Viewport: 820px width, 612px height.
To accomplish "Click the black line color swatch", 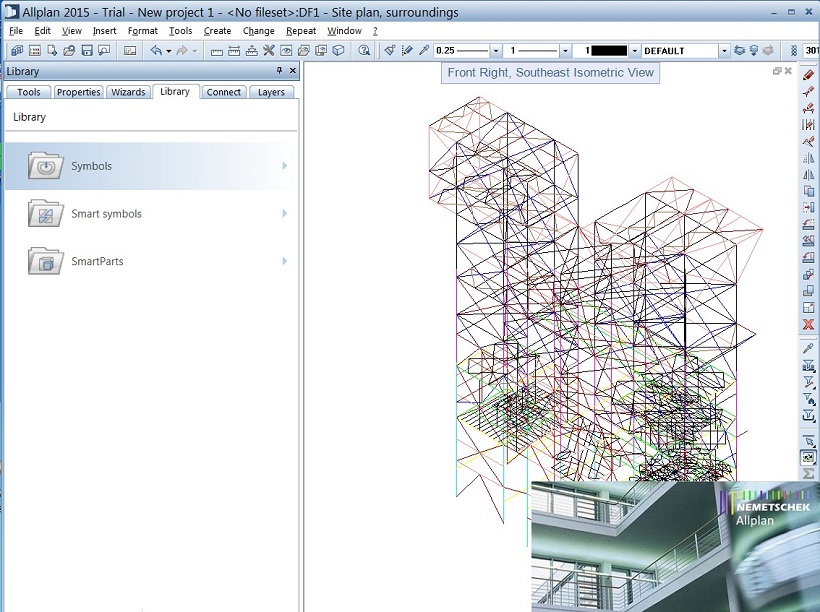I will pyautogui.click(x=609, y=51).
